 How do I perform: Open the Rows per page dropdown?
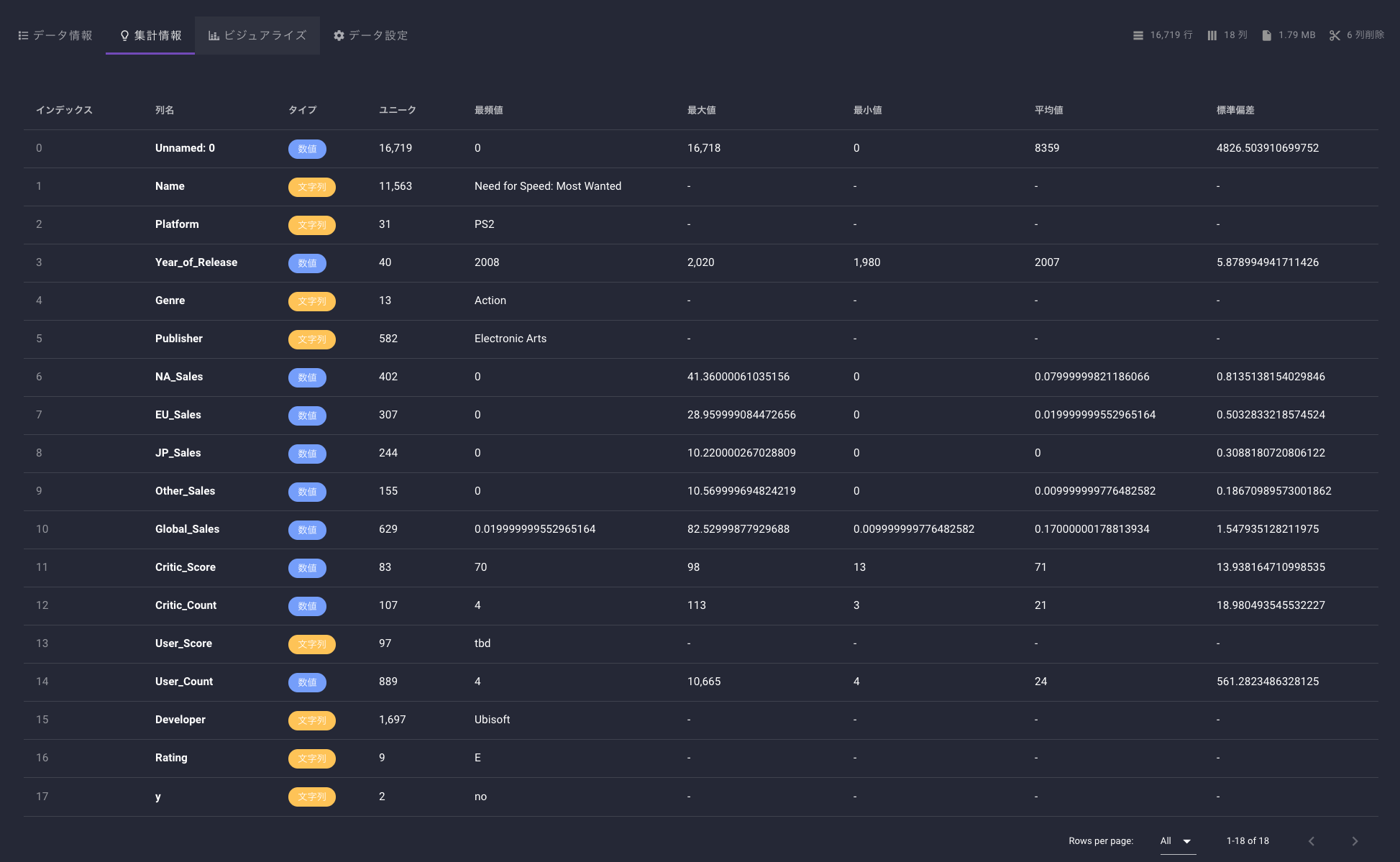1177,841
